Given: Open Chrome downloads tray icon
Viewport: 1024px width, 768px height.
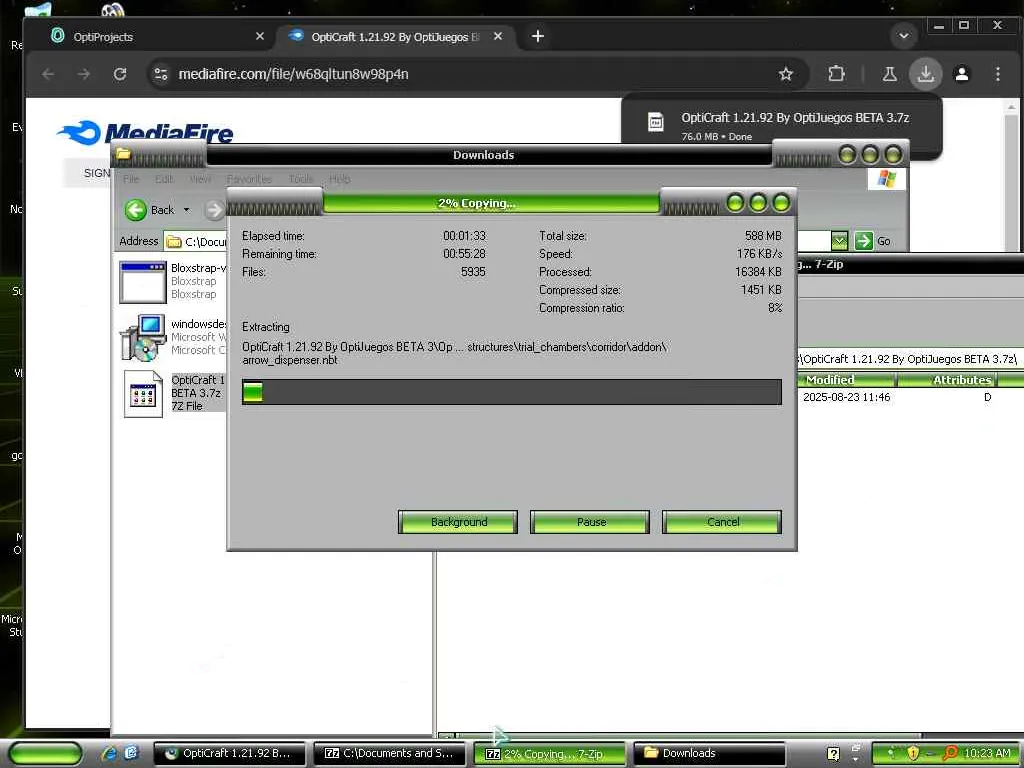Looking at the screenshot, I should click(x=925, y=74).
